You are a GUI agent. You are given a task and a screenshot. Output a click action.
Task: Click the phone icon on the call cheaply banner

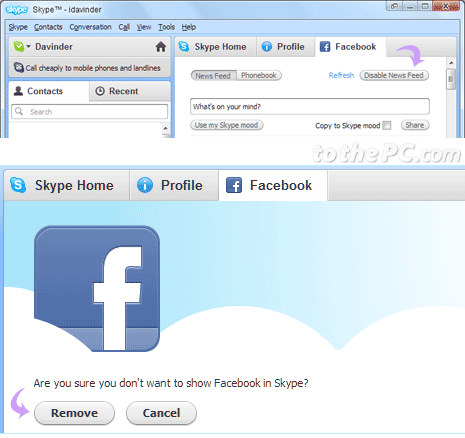click(x=19, y=68)
